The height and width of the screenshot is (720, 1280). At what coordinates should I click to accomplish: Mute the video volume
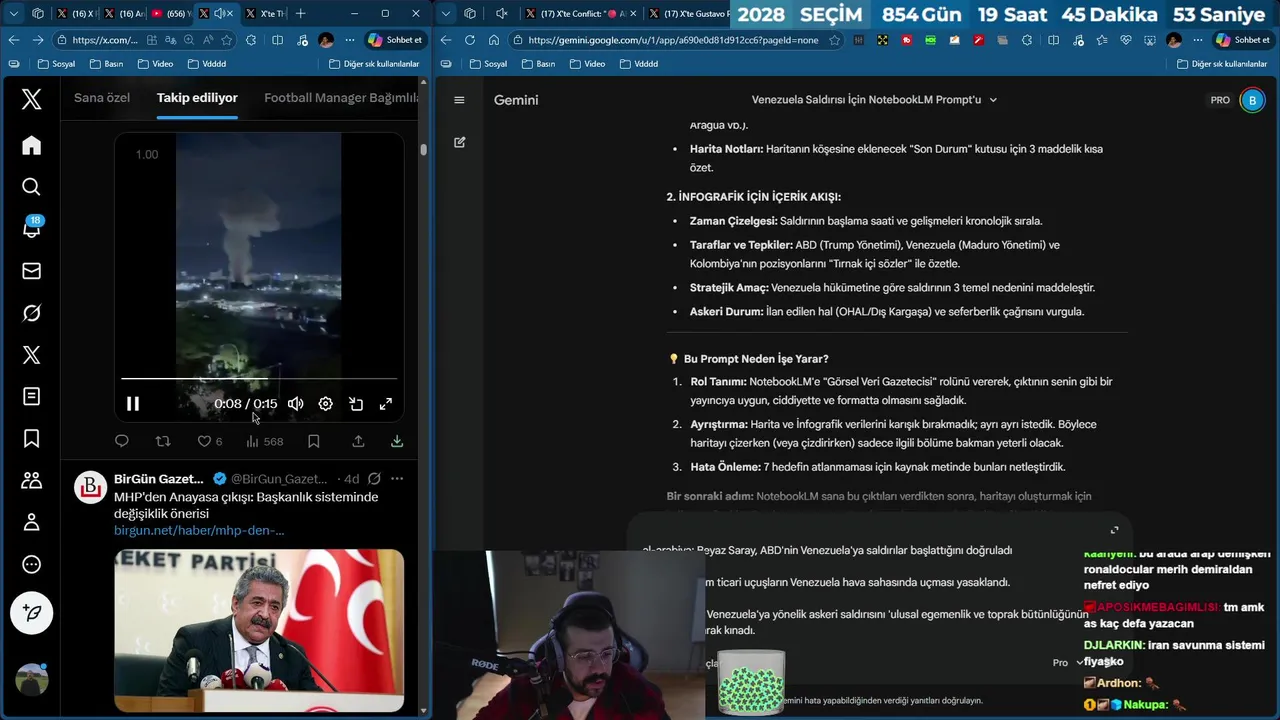click(x=295, y=404)
